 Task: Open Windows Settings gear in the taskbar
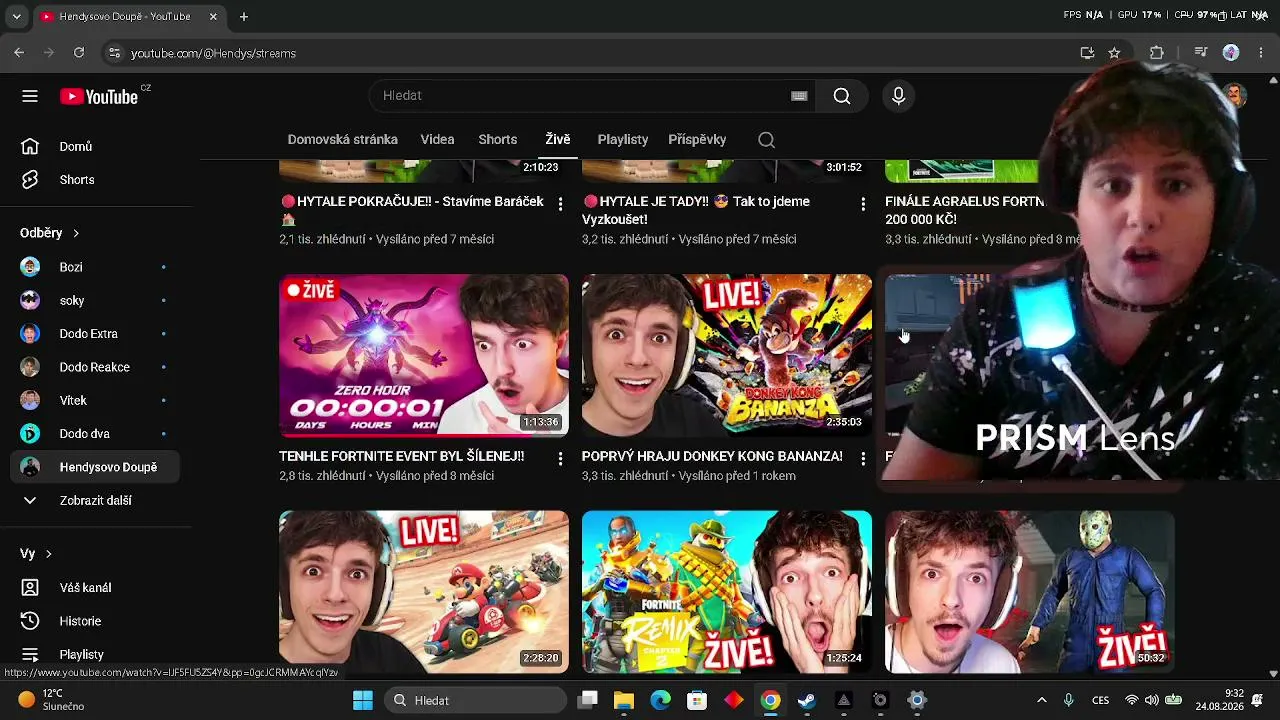916,701
